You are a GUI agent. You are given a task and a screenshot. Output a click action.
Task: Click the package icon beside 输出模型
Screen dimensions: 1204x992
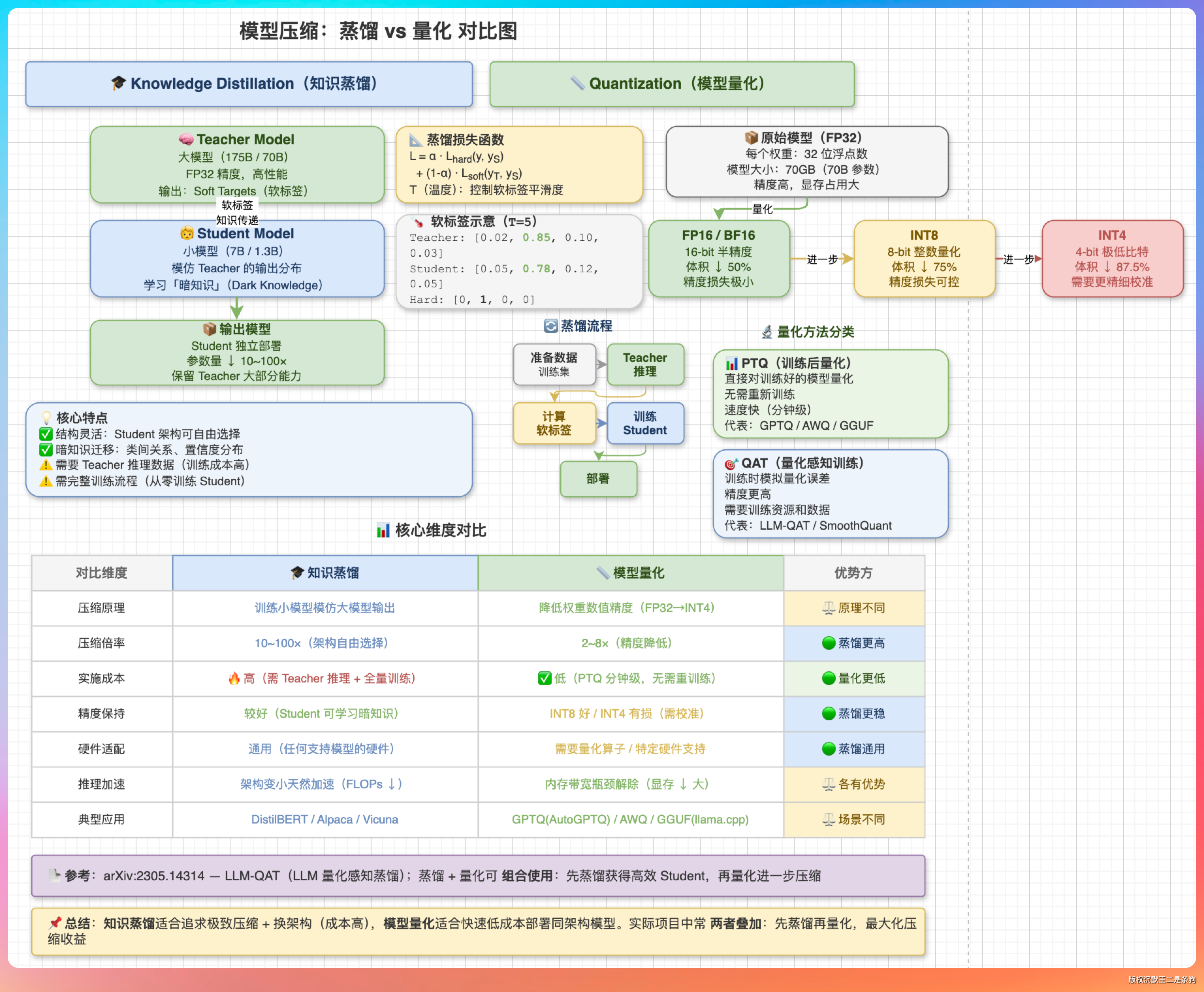210,329
